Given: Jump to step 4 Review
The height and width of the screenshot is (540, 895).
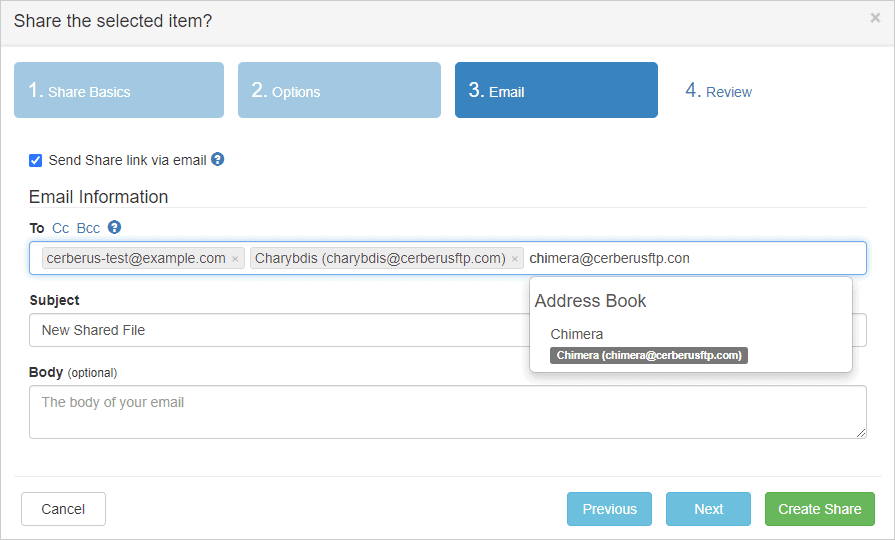Looking at the screenshot, I should point(718,91).
